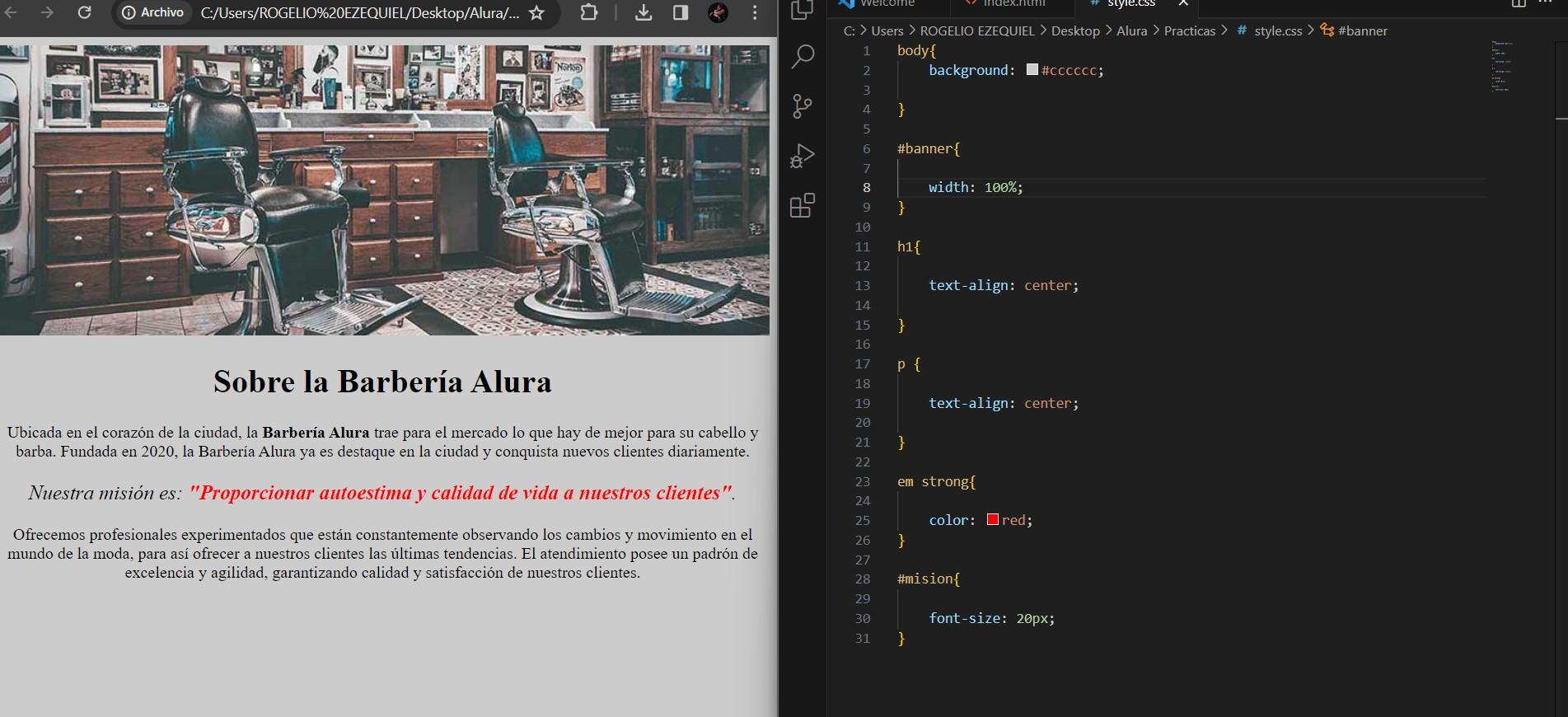Open the editor more actions menu
This screenshot has height=717, width=1568.
click(1546, 4)
